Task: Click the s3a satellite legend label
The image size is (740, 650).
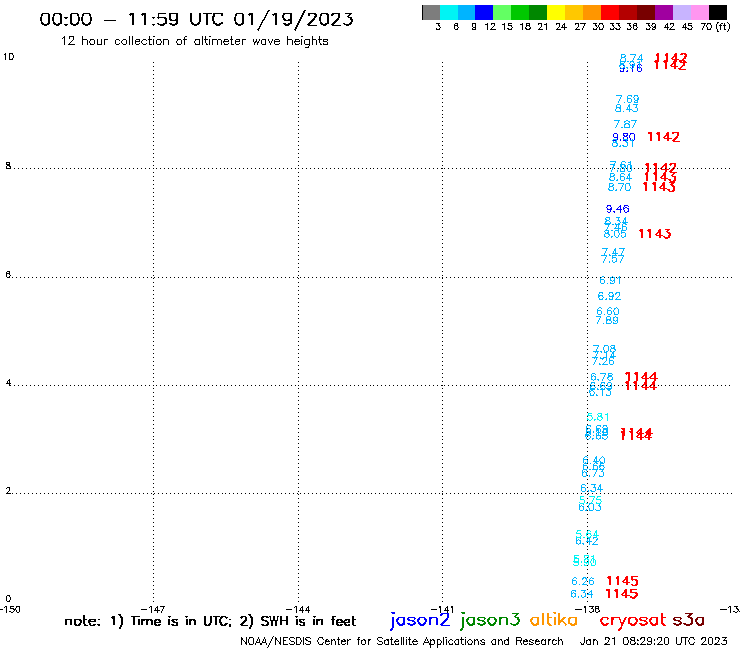Action: click(x=689, y=620)
